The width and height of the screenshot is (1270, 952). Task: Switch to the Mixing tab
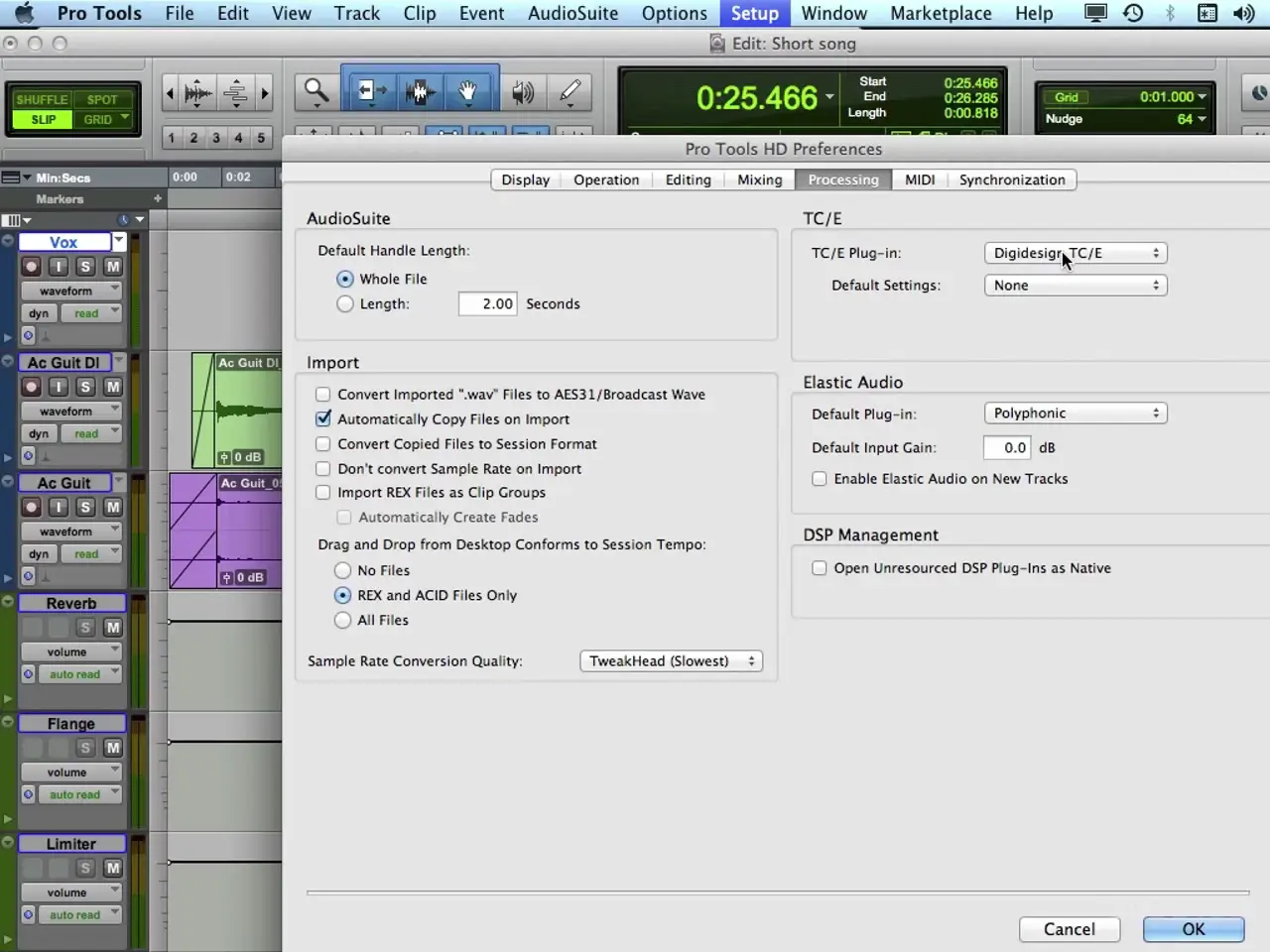(x=760, y=179)
